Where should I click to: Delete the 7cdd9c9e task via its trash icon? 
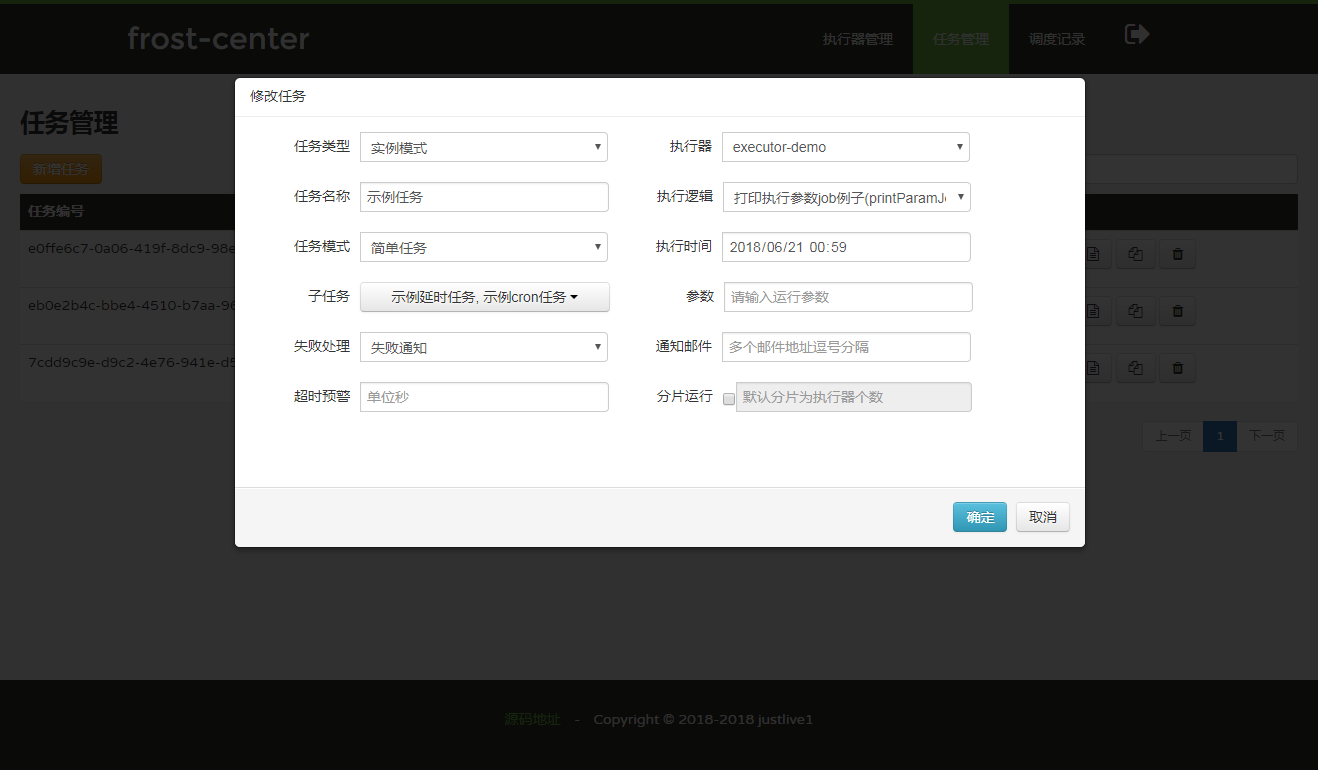pos(1177,369)
